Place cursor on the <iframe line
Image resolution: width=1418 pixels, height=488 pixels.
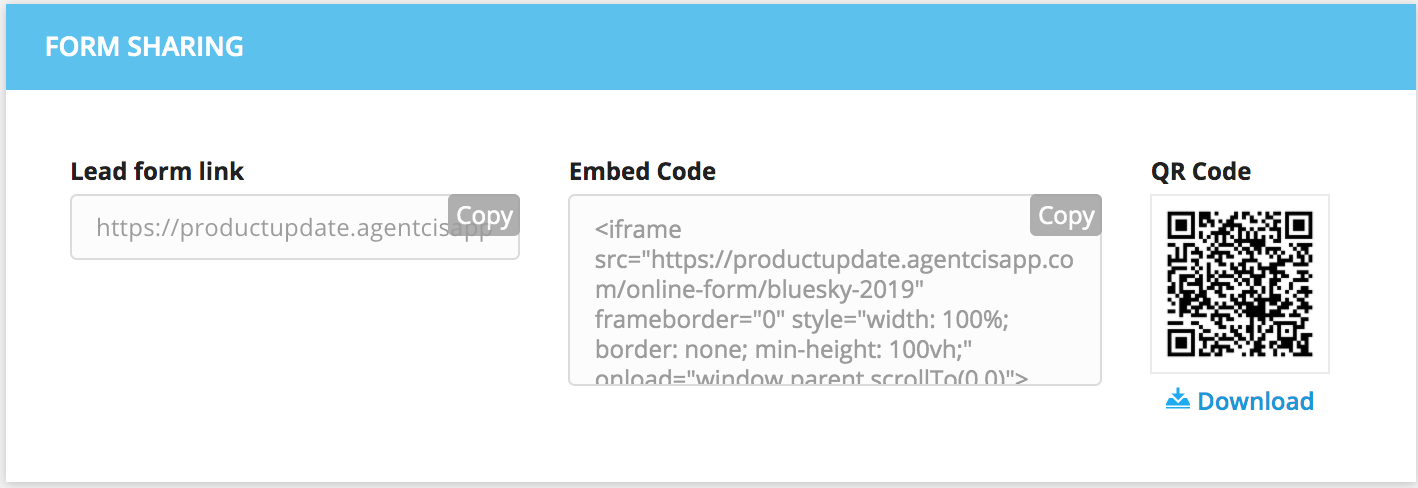[x=638, y=229]
